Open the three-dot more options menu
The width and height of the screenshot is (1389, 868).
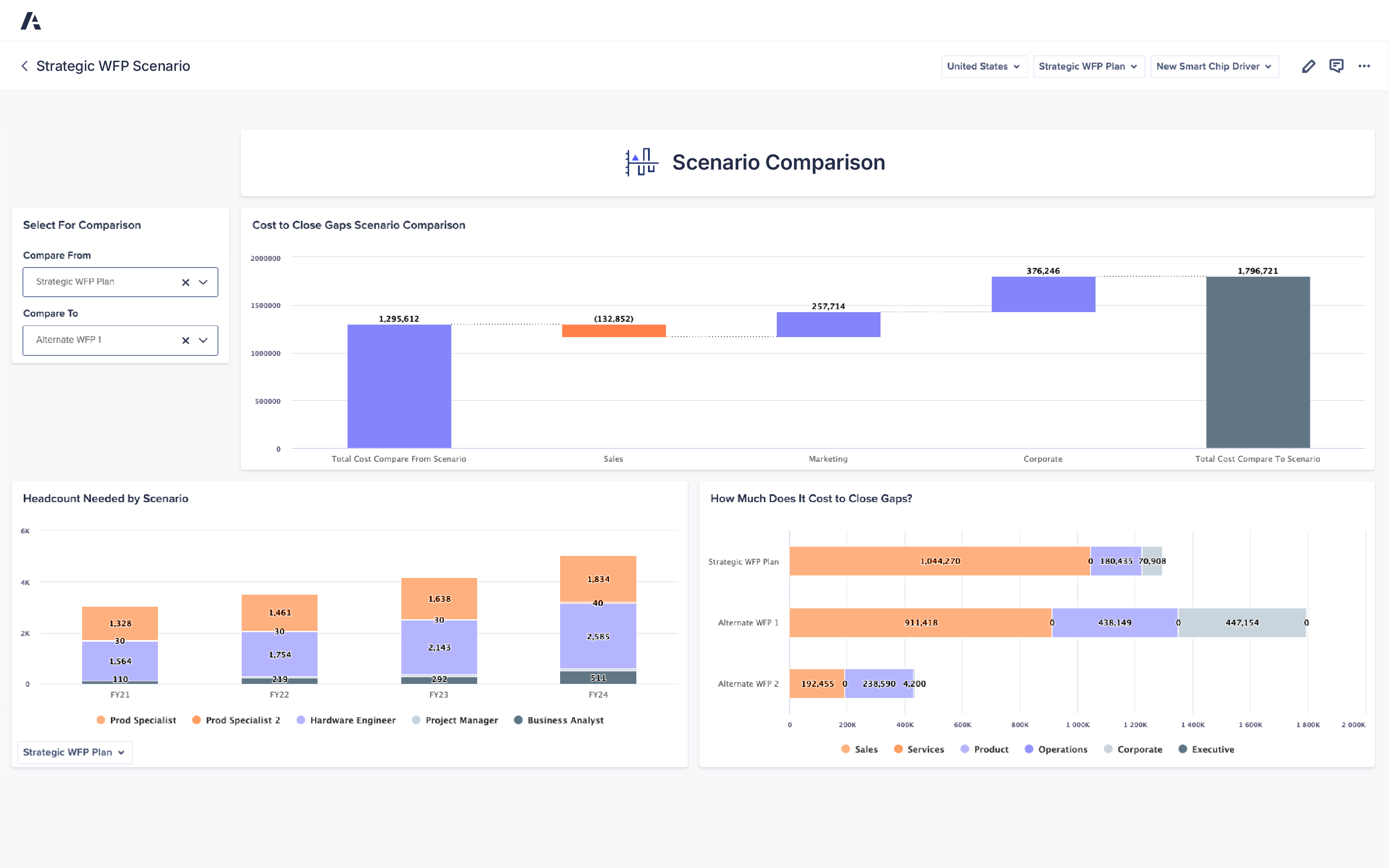coord(1364,66)
